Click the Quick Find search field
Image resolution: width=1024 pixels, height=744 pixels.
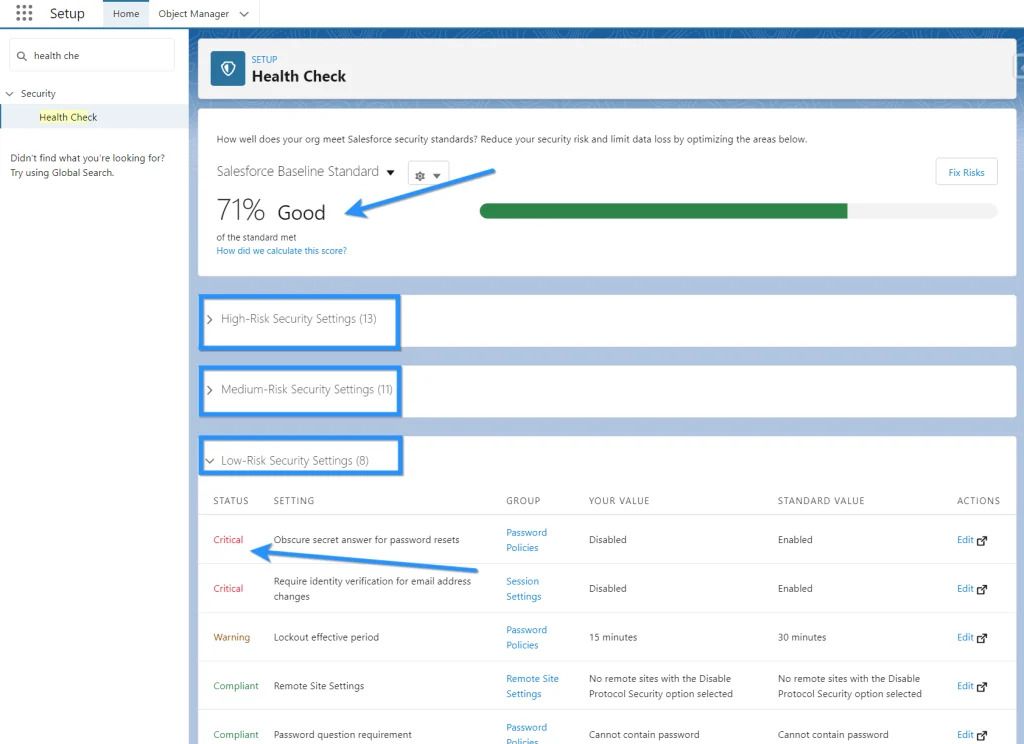coord(100,56)
